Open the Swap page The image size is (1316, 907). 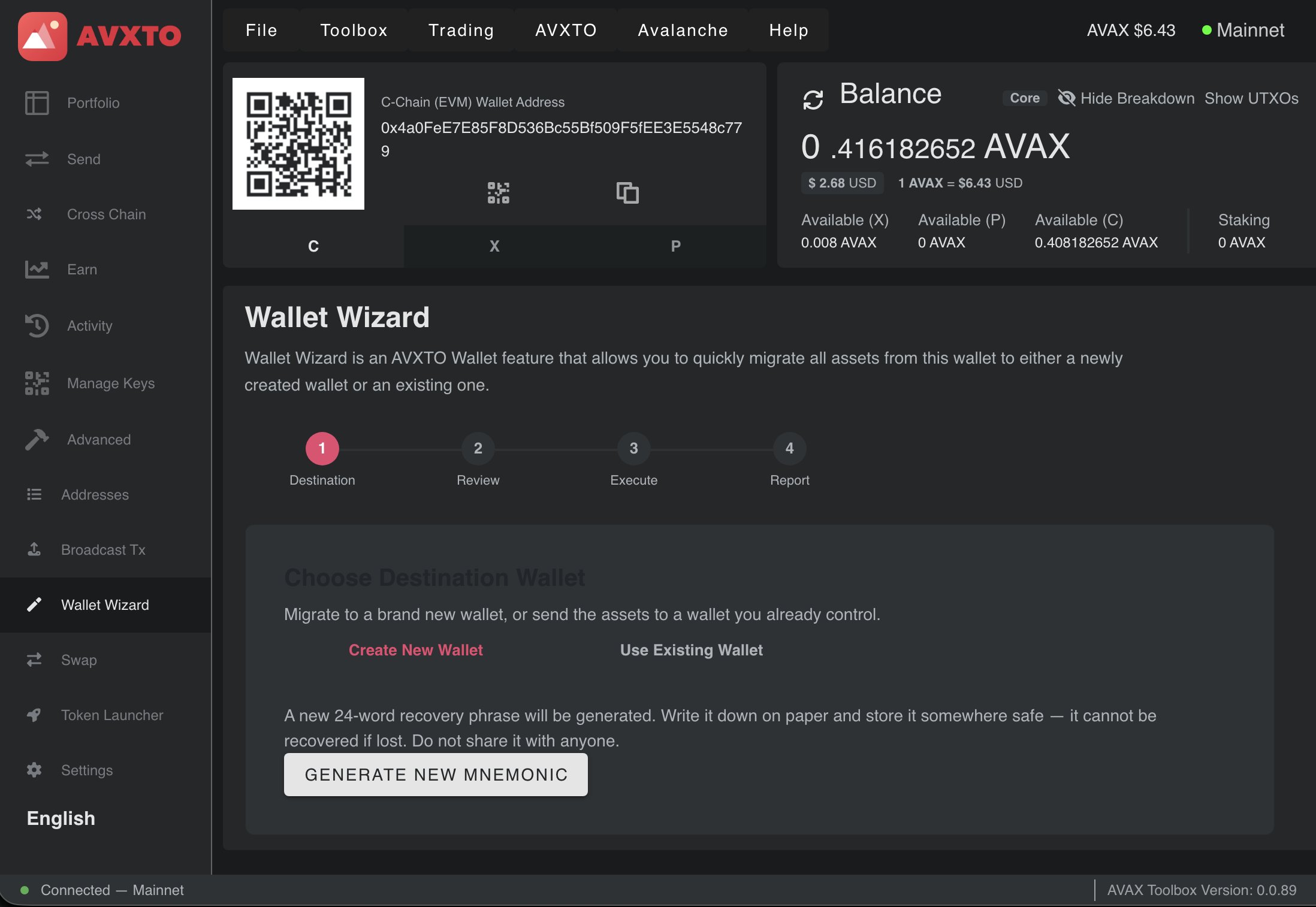click(x=79, y=660)
